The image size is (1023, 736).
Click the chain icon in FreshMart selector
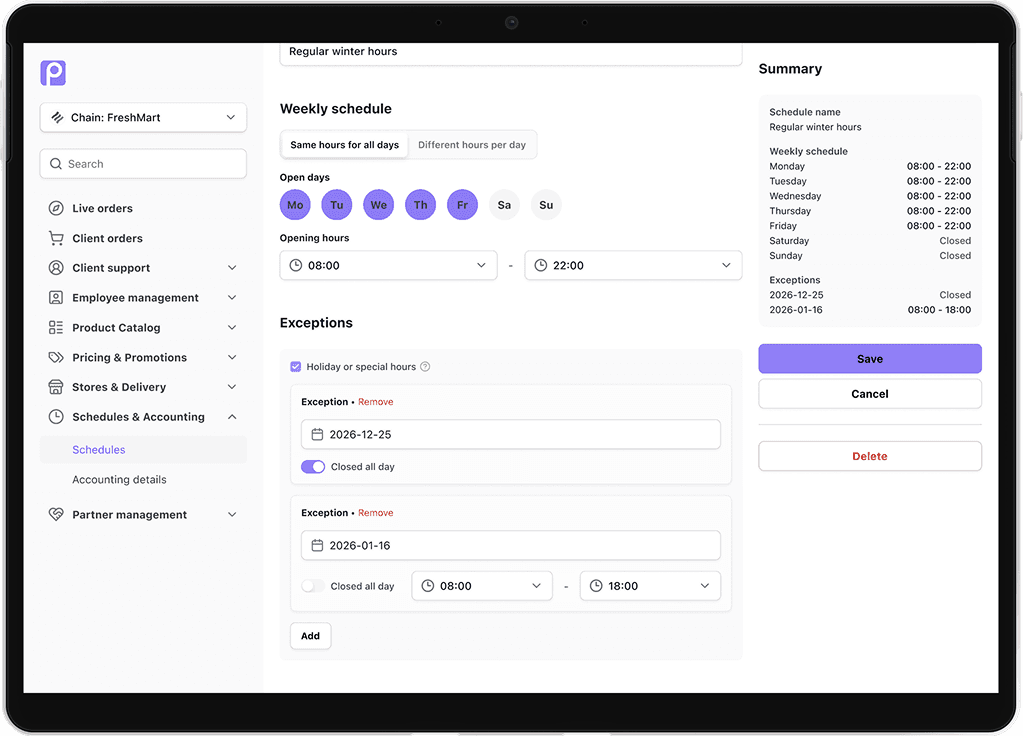[x=57, y=117]
